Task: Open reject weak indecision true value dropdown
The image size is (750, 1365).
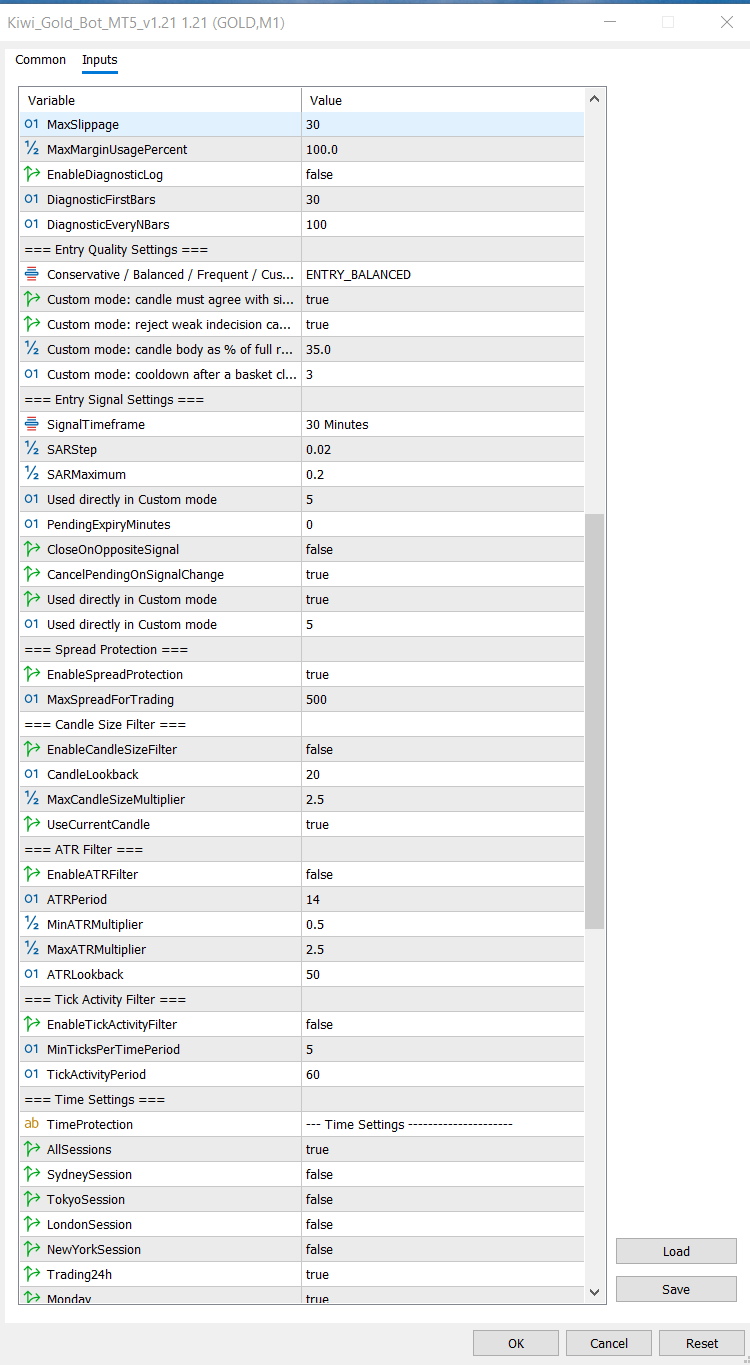Action: coord(443,324)
